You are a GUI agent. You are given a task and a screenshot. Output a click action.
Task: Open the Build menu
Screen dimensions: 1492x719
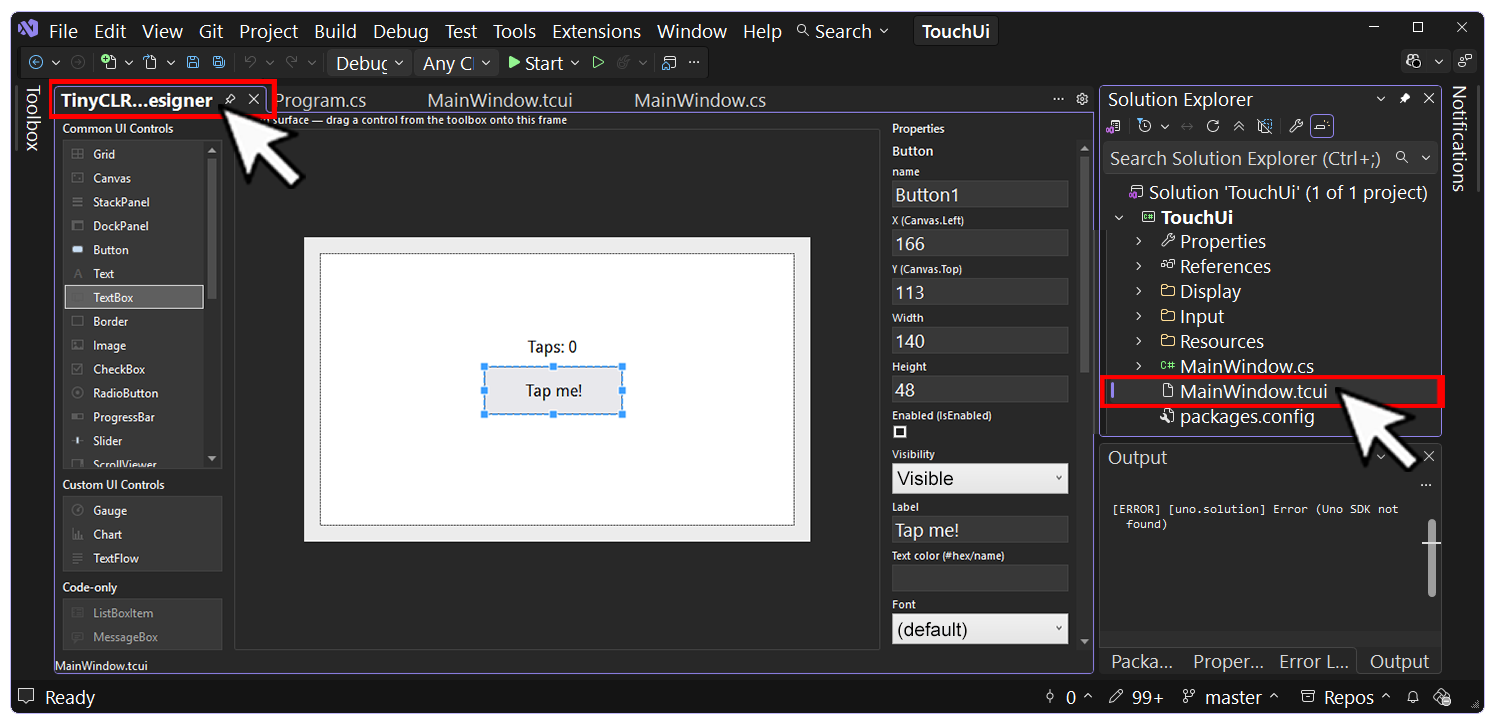pyautogui.click(x=335, y=31)
